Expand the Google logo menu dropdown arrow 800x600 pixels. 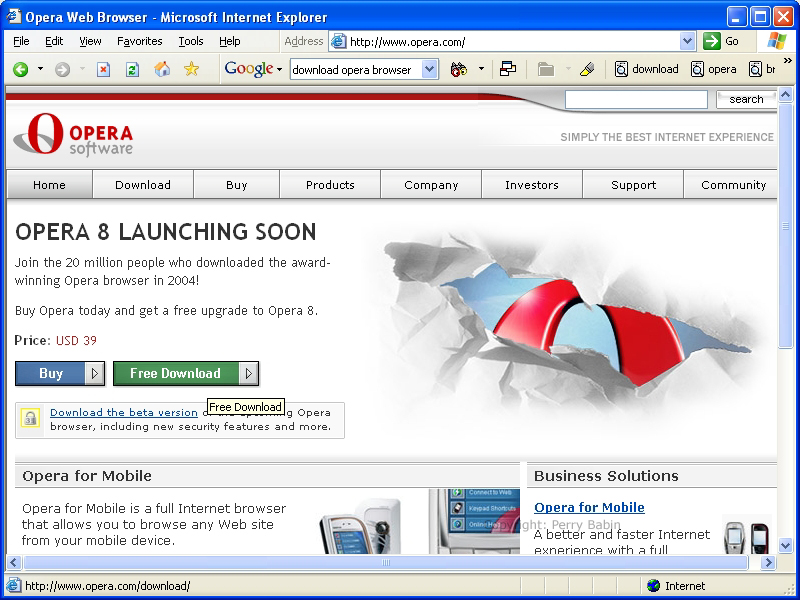click(280, 69)
